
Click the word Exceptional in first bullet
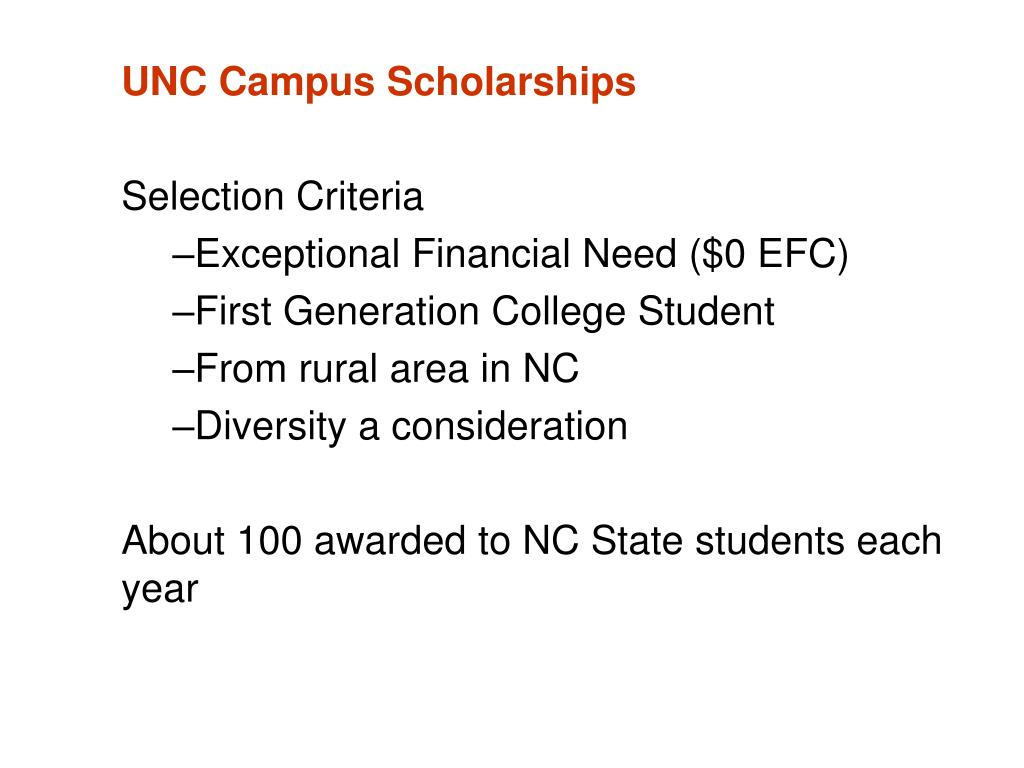point(298,255)
